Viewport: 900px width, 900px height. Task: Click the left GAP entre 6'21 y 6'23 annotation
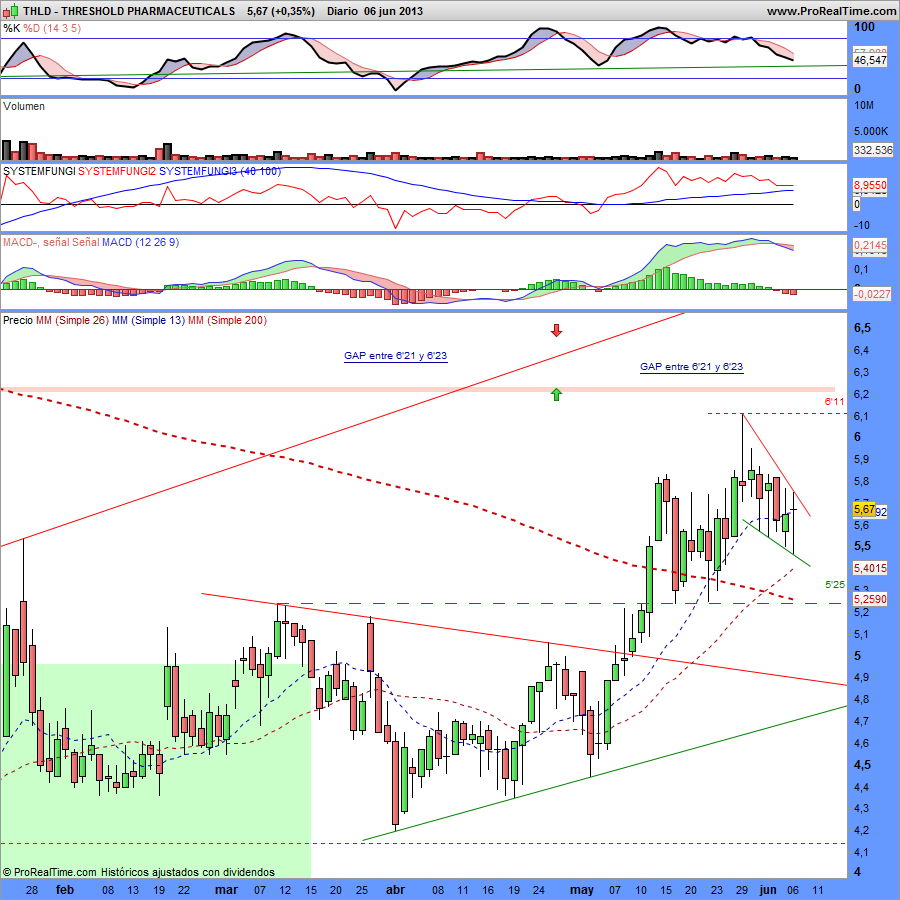coord(395,356)
